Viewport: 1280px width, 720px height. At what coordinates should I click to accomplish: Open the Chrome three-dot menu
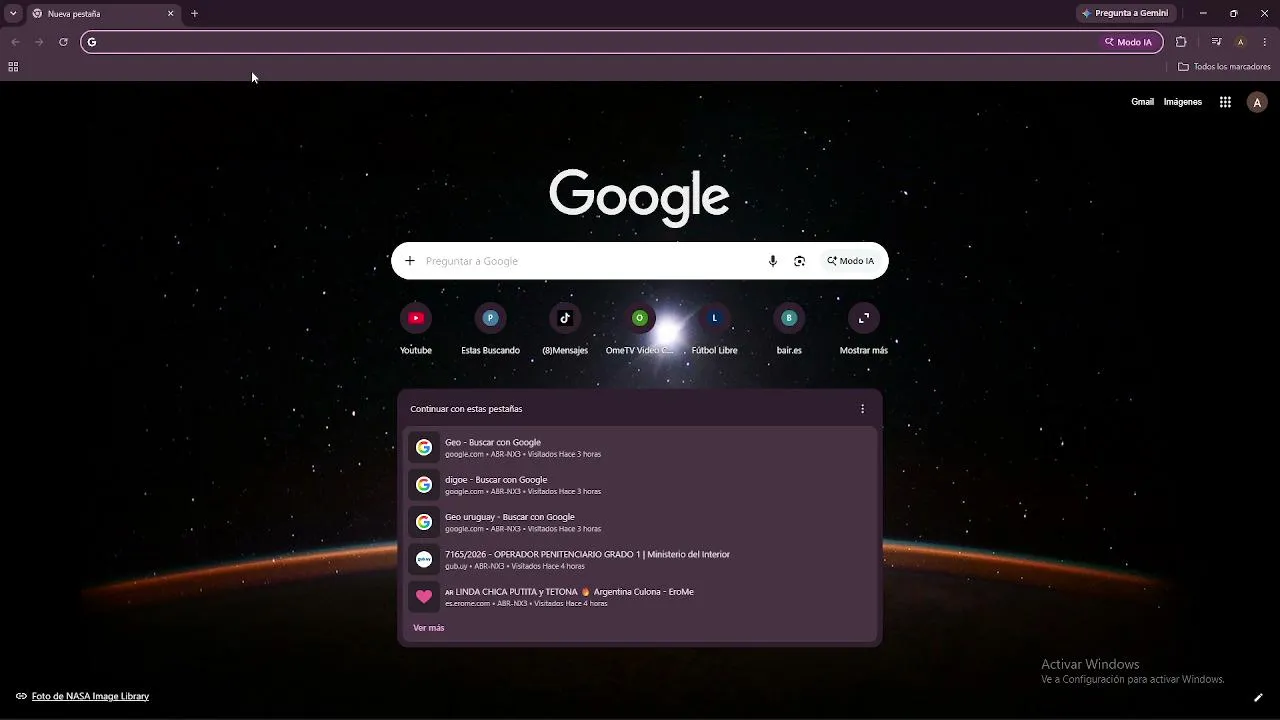click(x=1265, y=42)
